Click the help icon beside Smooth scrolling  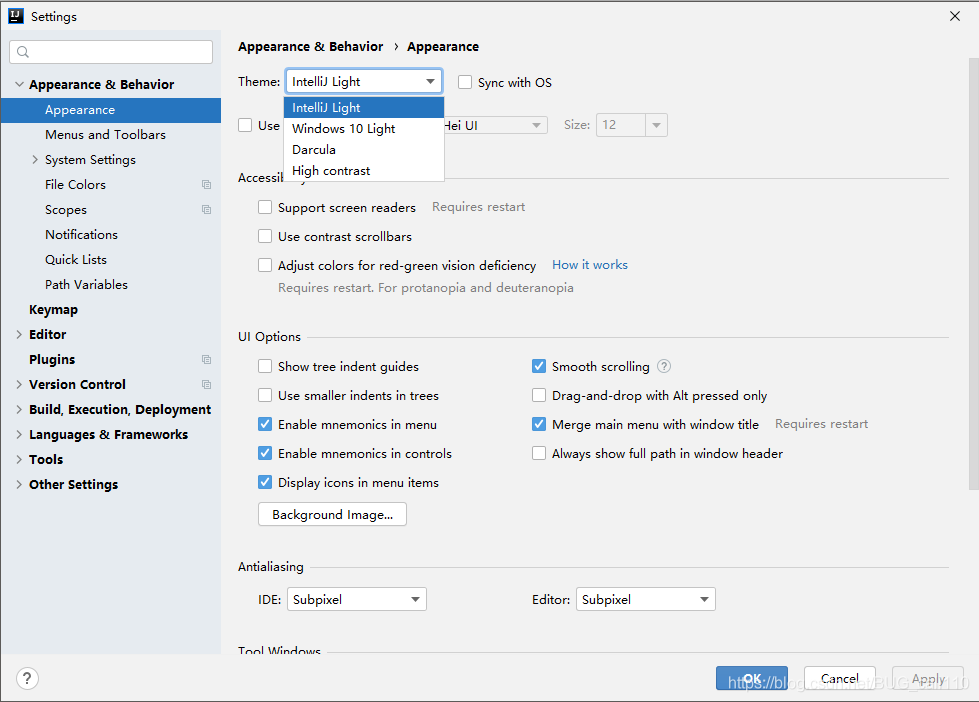coord(663,366)
